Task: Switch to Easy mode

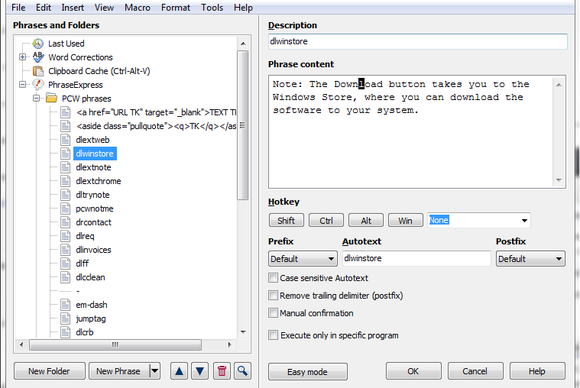Action: (307, 372)
